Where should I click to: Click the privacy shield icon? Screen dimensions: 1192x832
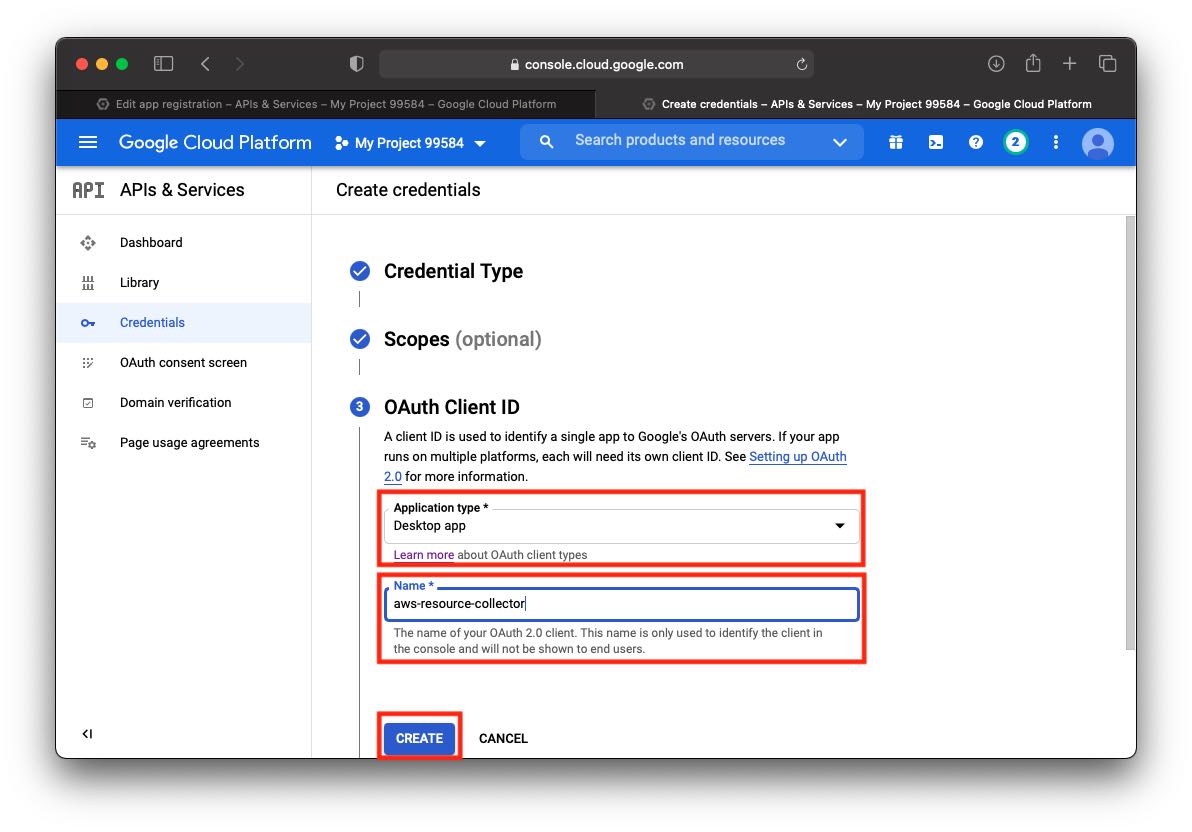357,64
